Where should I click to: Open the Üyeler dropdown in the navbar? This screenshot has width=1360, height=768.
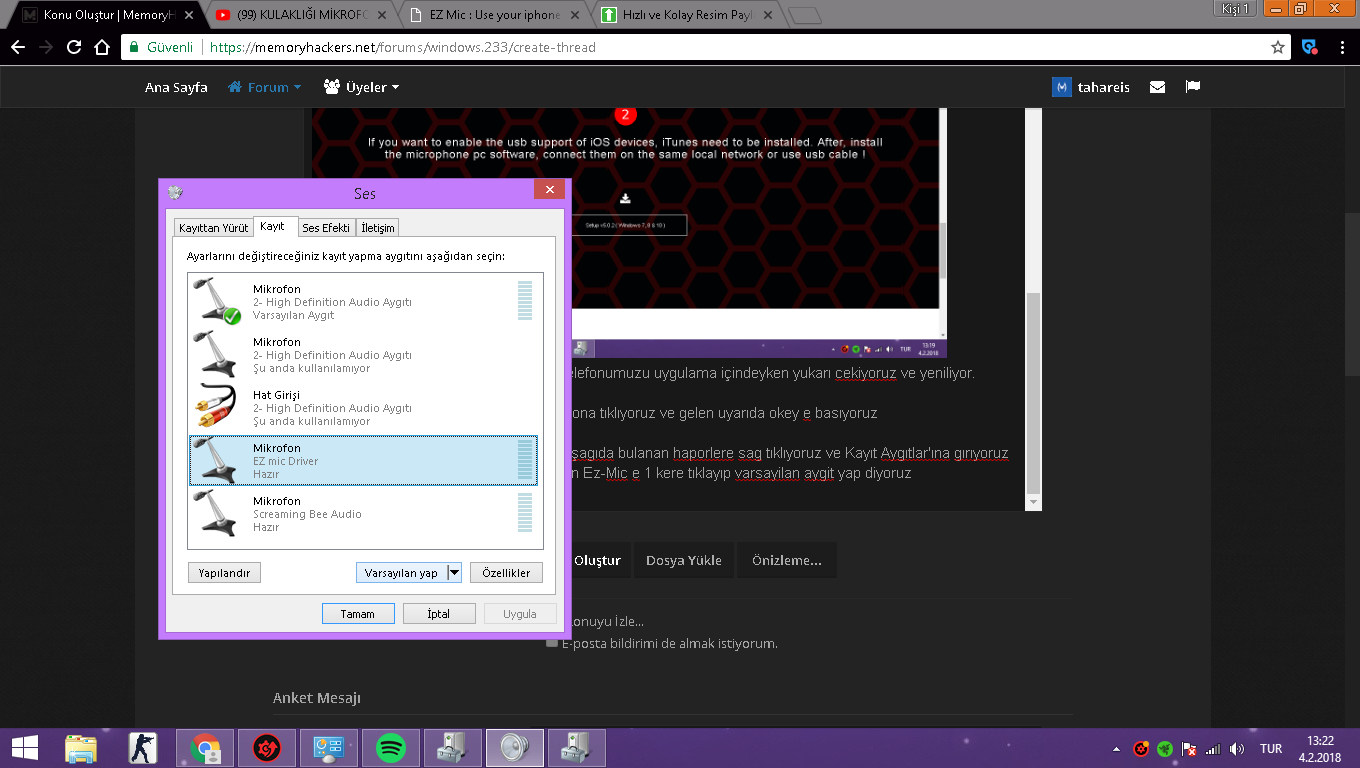(x=361, y=87)
